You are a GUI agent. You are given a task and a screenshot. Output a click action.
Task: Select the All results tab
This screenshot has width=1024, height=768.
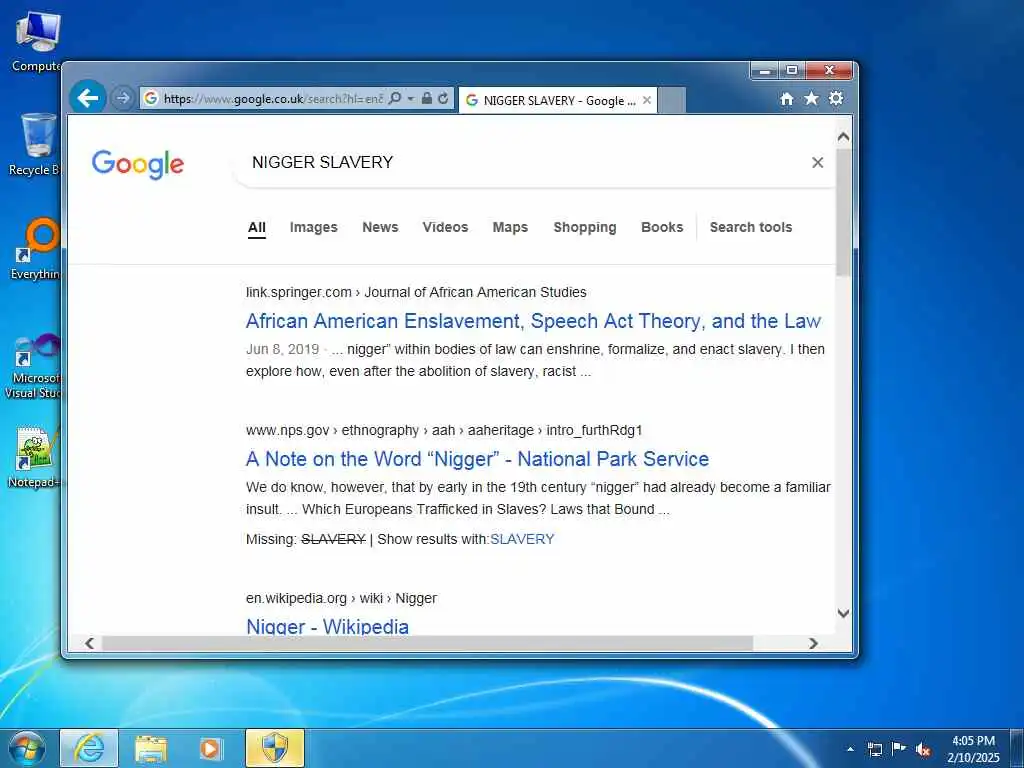point(257,227)
